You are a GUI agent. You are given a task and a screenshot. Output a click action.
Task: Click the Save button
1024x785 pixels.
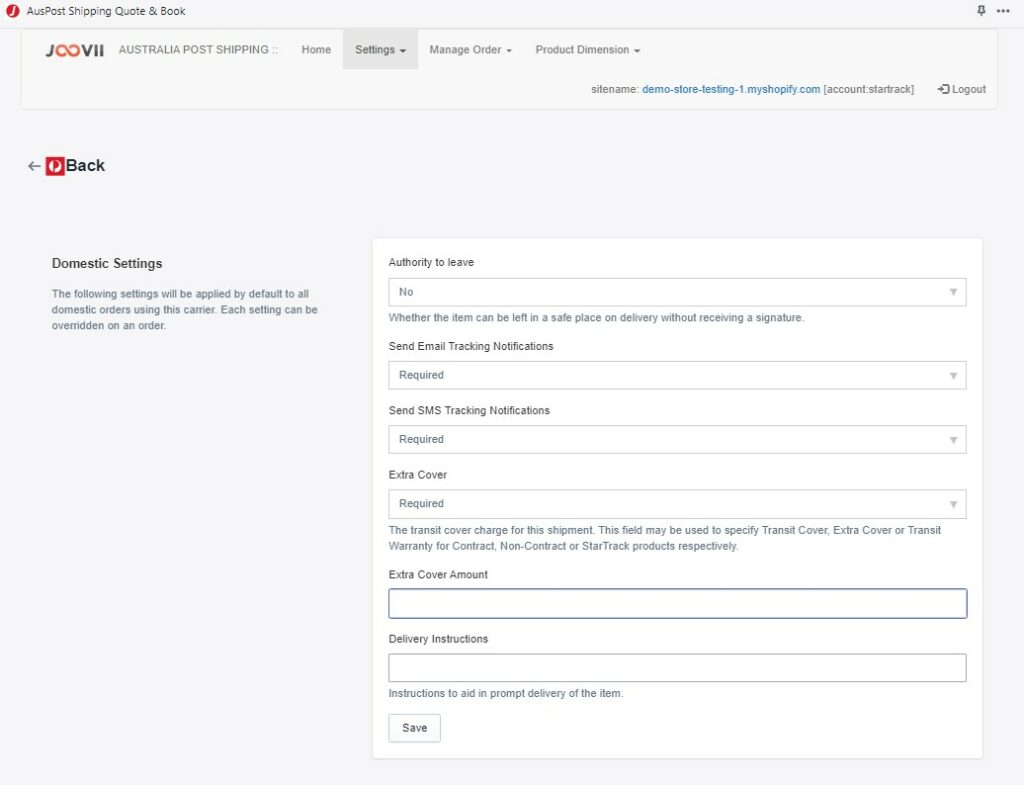414,728
